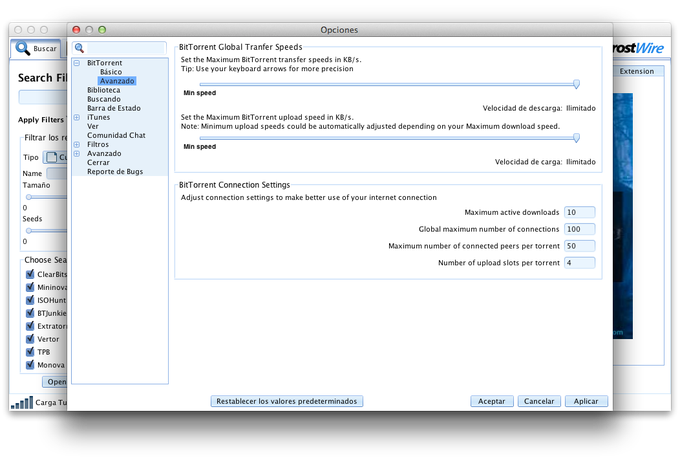Select the highlighted Avanzado BitTorrent item
The height and width of the screenshot is (462, 680).
coord(117,81)
